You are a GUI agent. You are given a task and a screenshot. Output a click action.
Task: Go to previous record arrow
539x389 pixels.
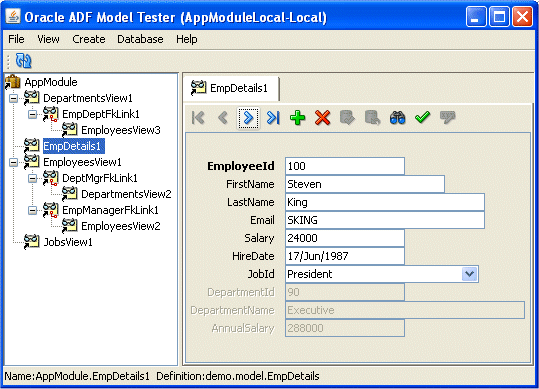click(x=223, y=118)
